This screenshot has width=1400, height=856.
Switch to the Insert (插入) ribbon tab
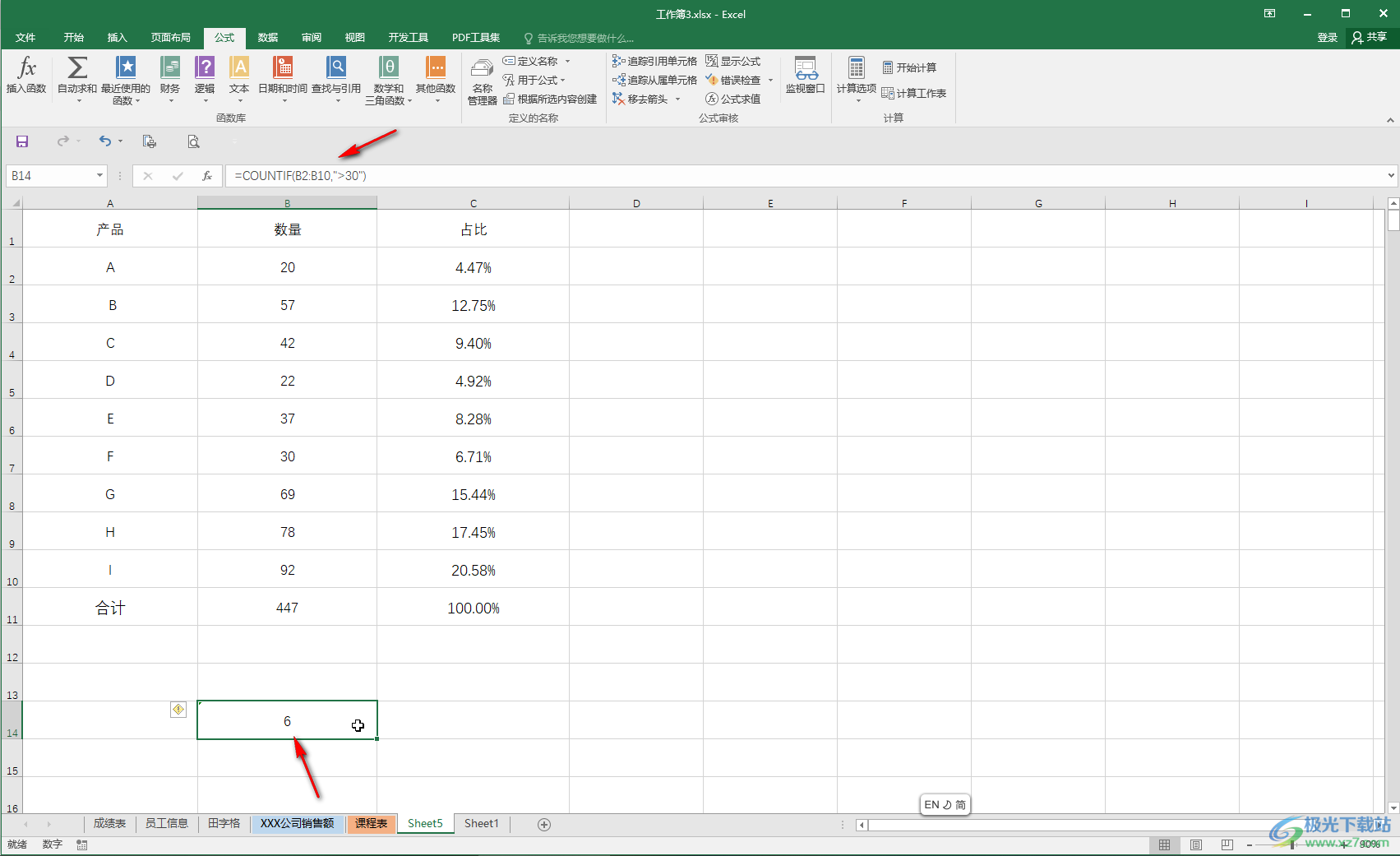coord(118,38)
